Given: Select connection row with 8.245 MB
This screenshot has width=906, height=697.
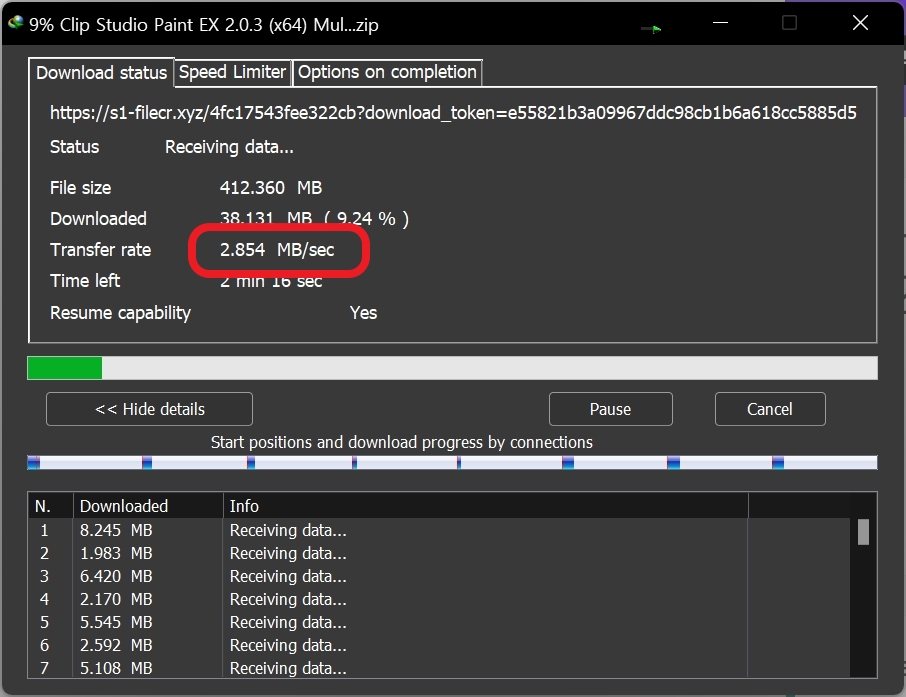Looking at the screenshot, I should tap(439, 530).
